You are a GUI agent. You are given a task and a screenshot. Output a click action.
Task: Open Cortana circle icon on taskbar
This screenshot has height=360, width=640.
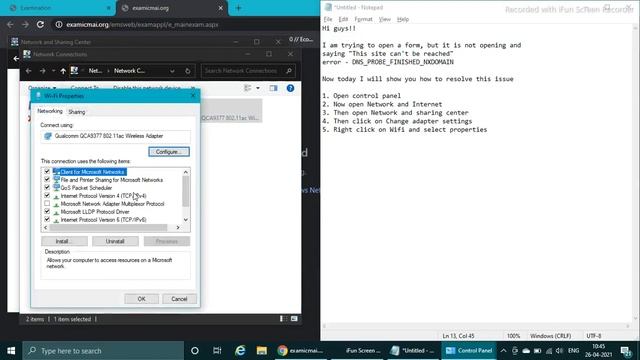195,351
